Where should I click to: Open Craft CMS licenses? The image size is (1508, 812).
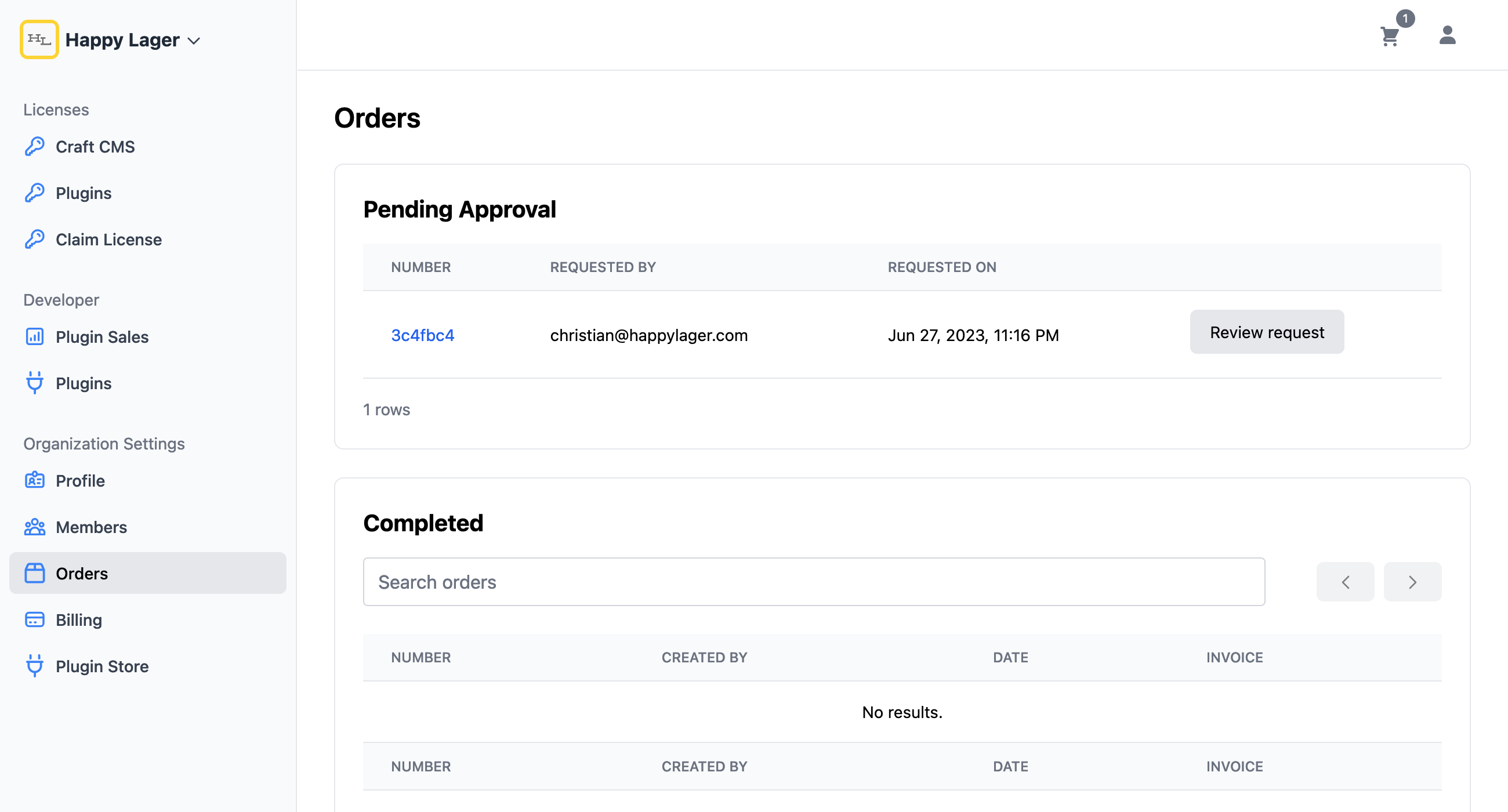click(x=147, y=146)
